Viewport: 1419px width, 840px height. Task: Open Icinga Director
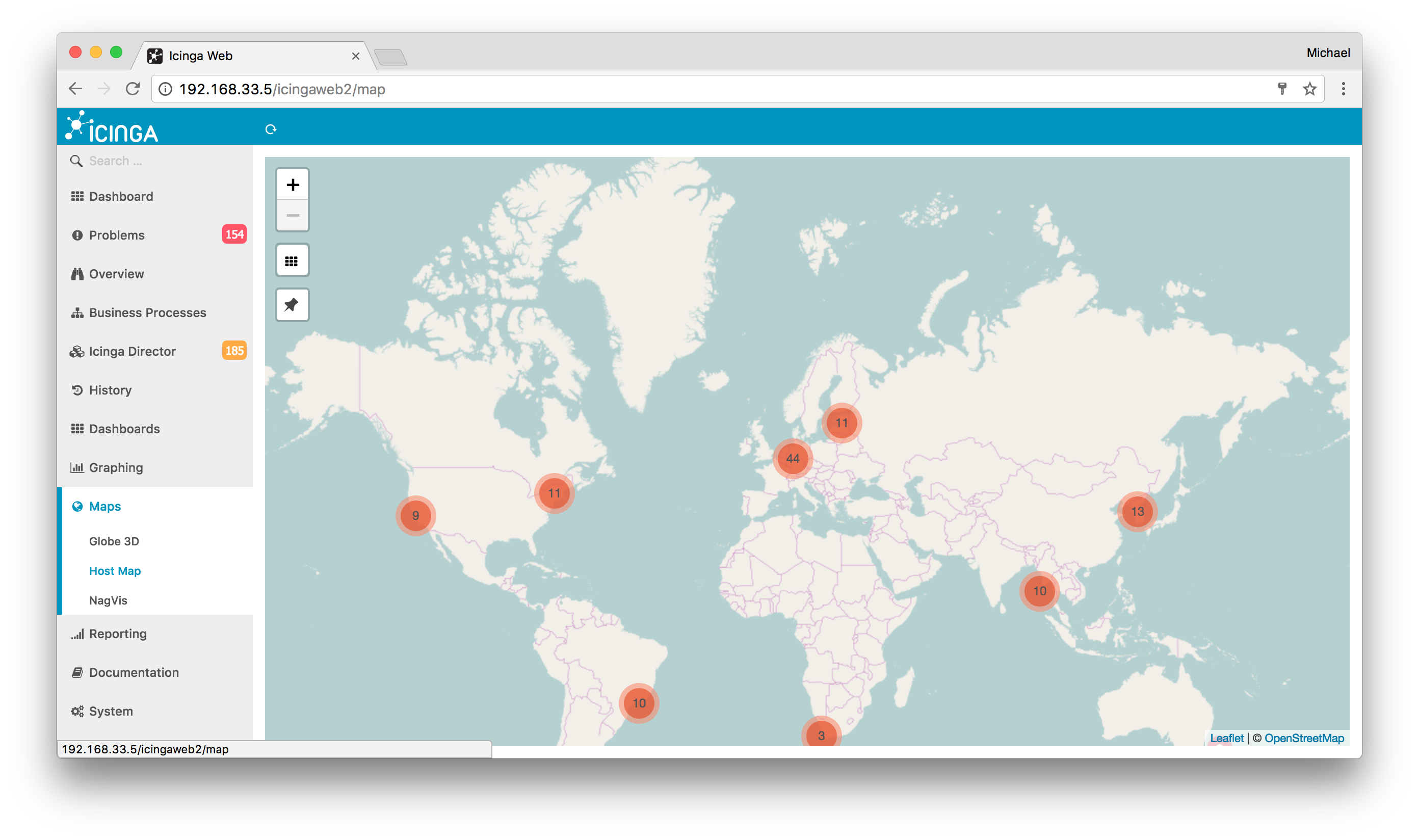(x=155, y=352)
